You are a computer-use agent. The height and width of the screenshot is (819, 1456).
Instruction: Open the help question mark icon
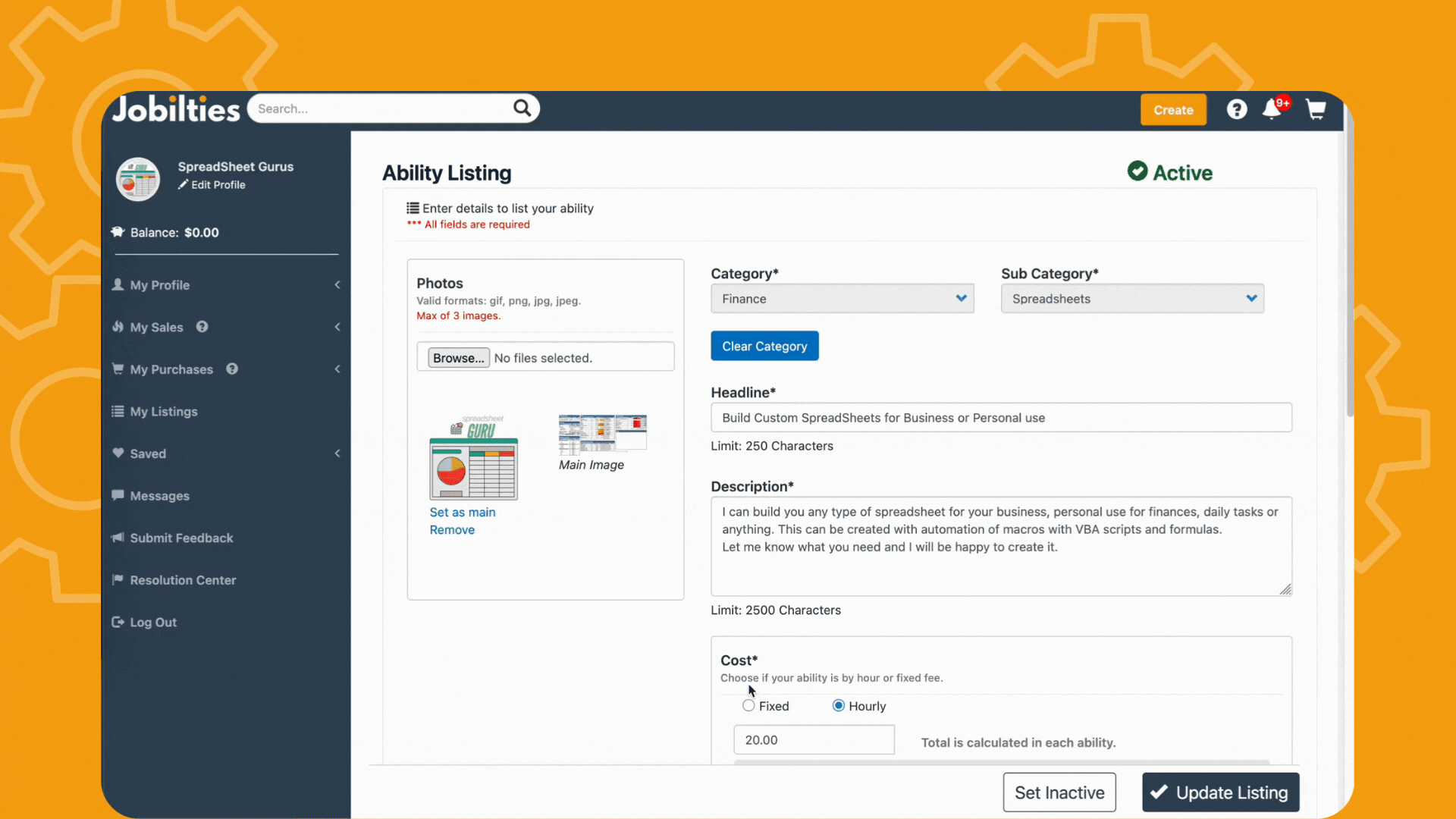[1237, 110]
